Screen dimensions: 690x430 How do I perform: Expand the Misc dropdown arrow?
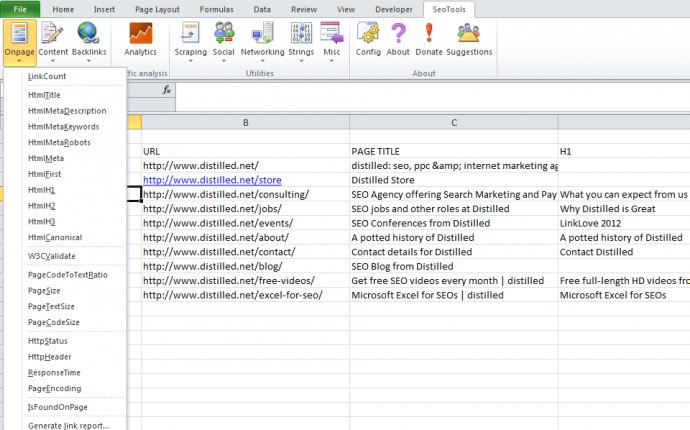tap(332, 61)
